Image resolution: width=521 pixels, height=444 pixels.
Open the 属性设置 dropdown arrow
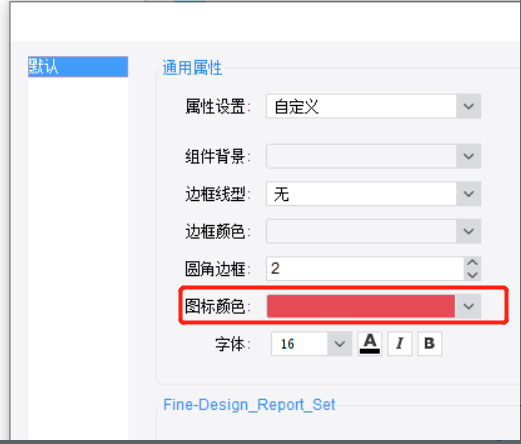pyautogui.click(x=469, y=106)
